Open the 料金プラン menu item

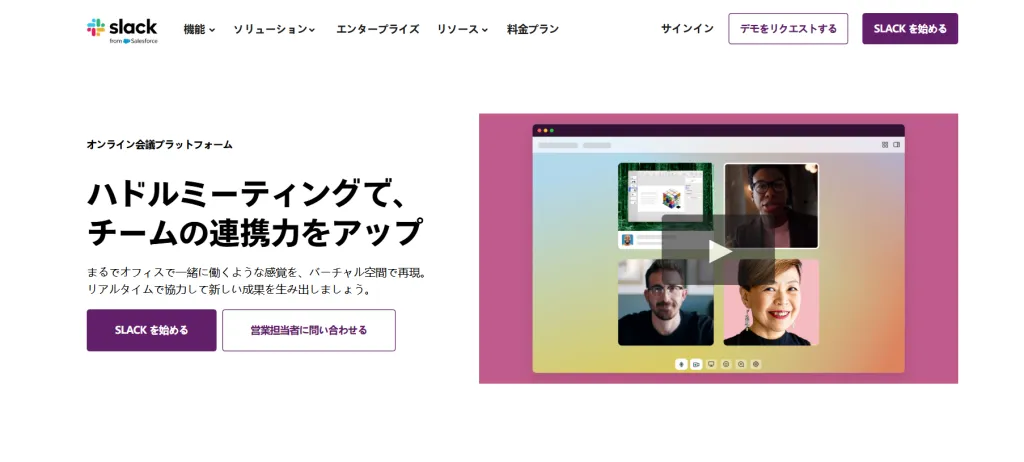[x=533, y=29]
